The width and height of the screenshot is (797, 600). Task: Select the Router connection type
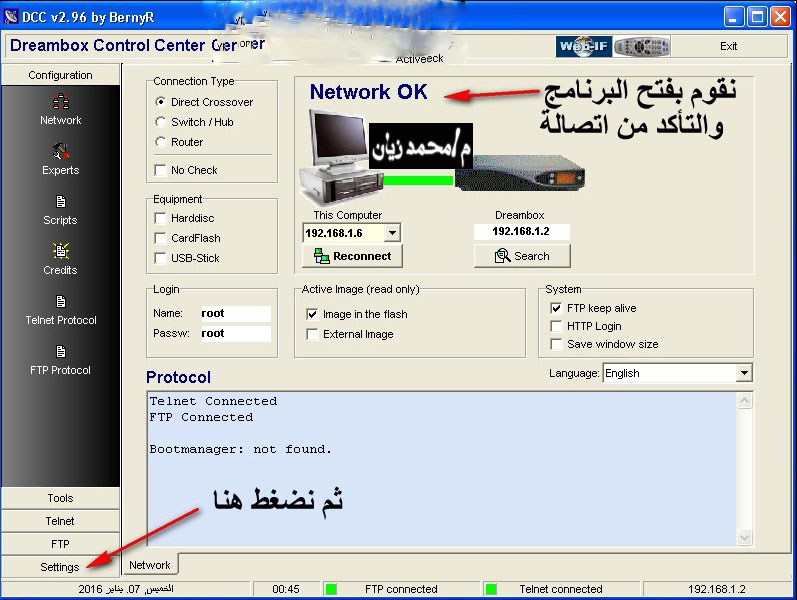click(x=161, y=142)
